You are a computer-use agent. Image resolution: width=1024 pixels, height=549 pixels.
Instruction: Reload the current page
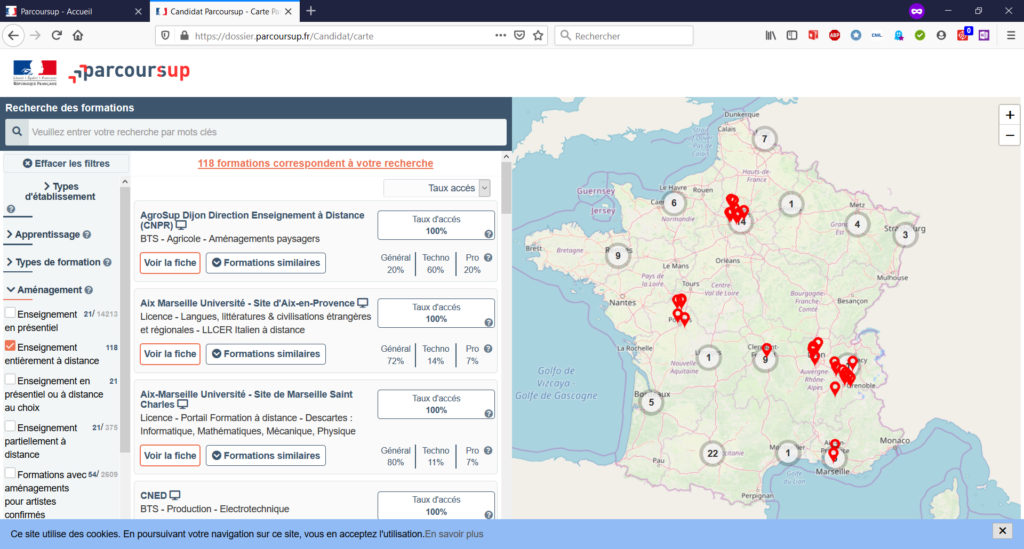57,35
